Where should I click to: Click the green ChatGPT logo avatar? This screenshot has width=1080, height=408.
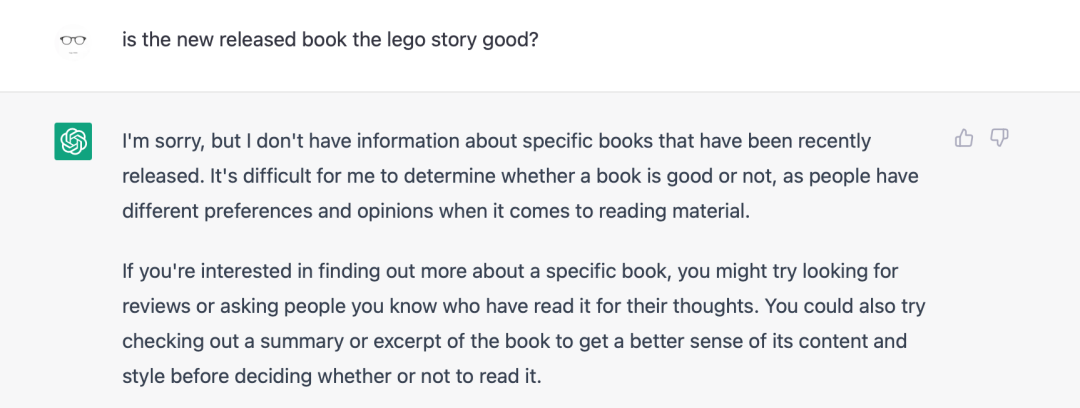click(73, 141)
